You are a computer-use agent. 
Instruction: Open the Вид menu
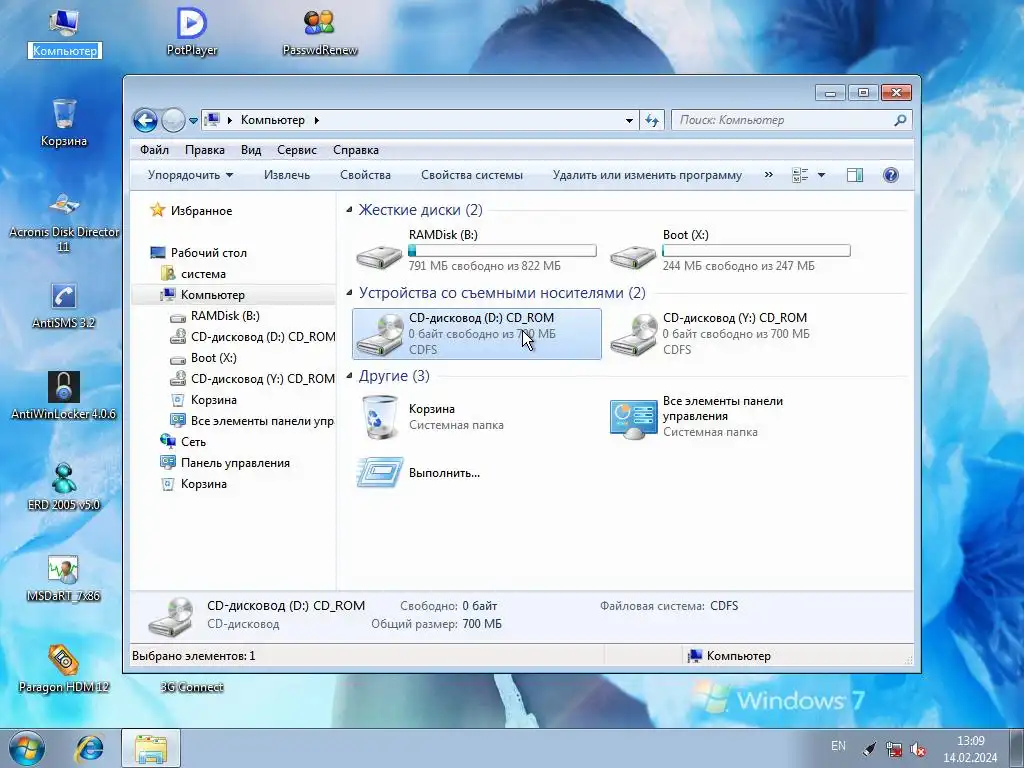(x=251, y=150)
